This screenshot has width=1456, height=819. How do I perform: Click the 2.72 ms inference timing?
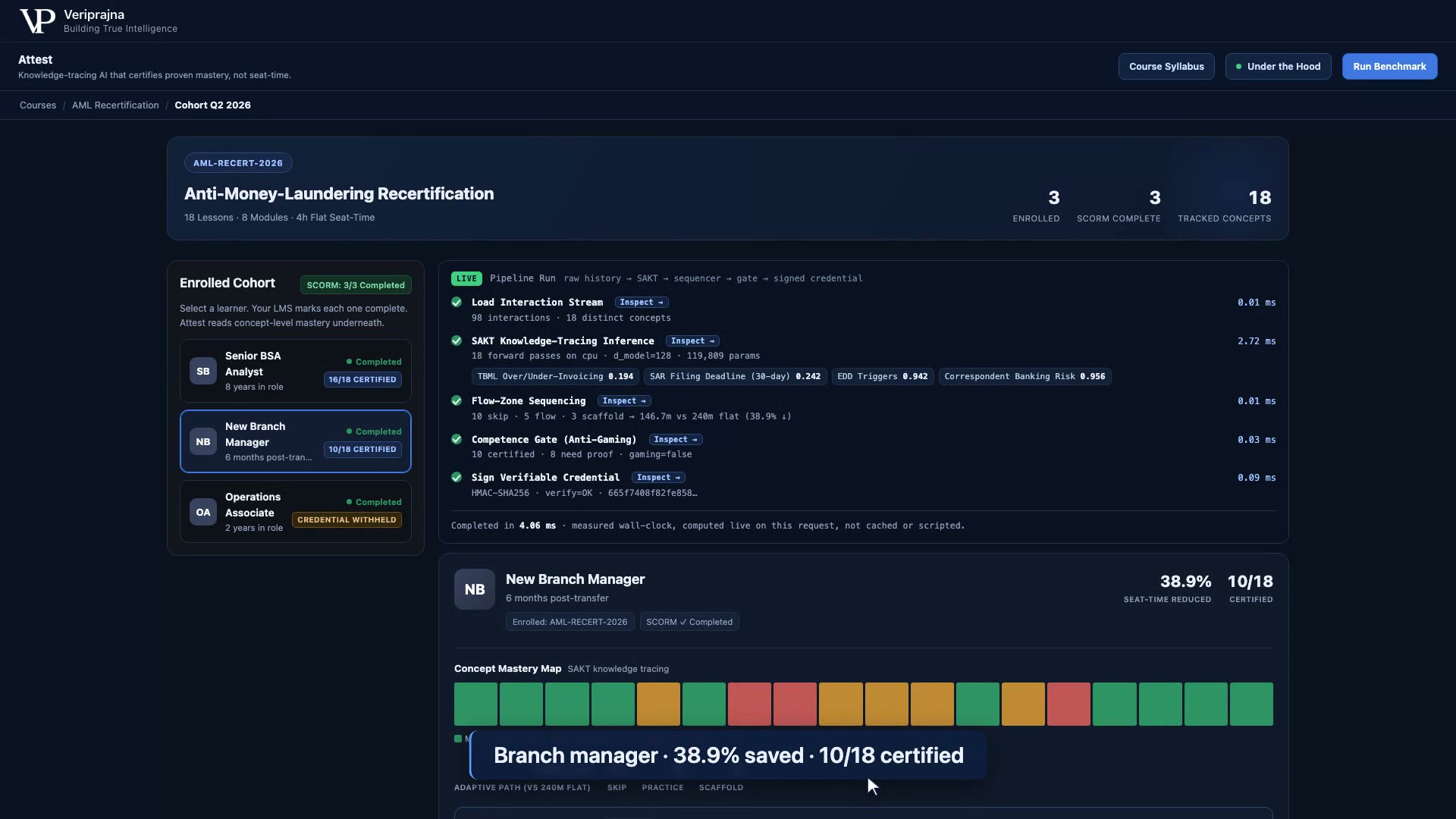pos(1257,341)
